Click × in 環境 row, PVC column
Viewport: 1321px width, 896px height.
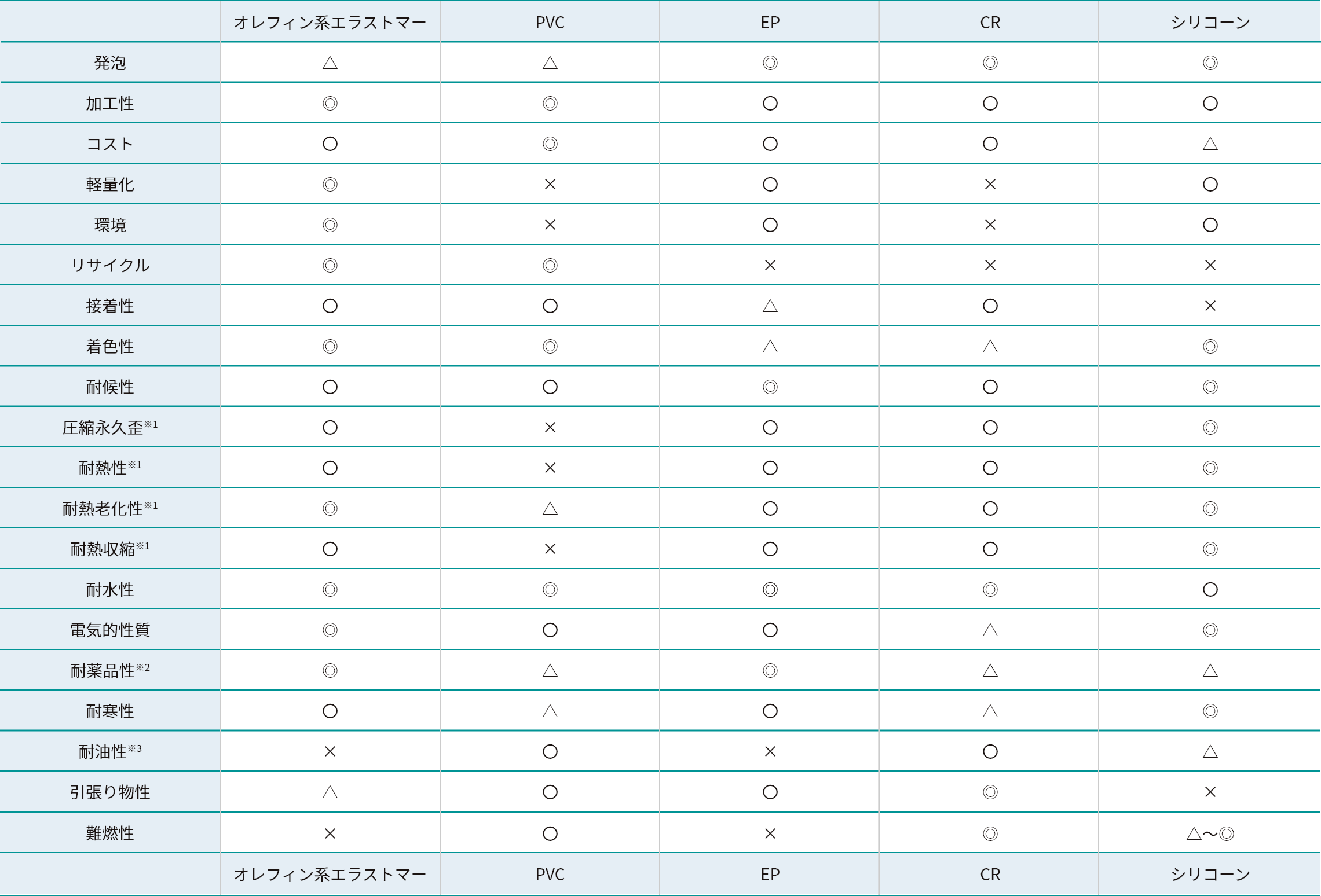pos(550,225)
